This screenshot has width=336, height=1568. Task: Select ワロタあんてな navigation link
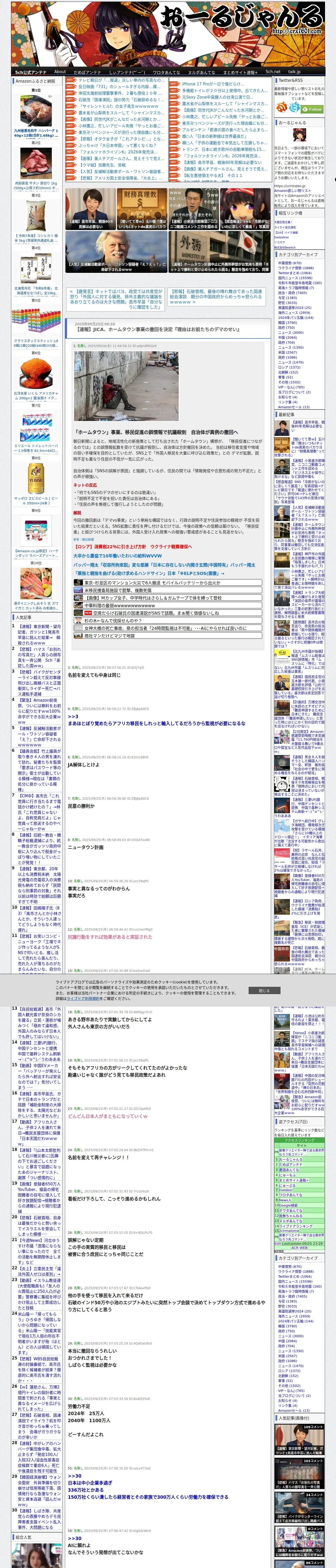pos(166,72)
